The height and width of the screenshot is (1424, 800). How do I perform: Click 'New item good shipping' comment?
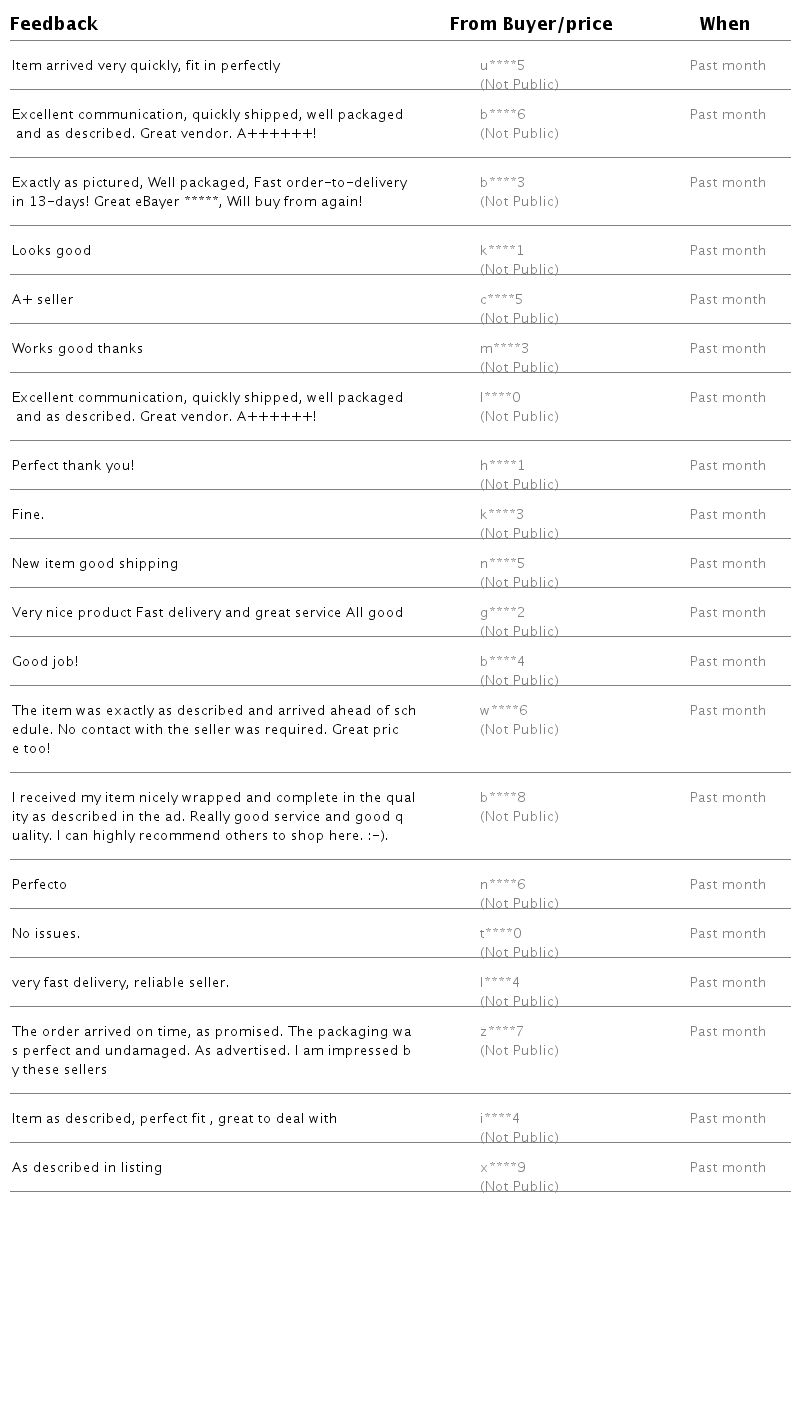(95, 564)
